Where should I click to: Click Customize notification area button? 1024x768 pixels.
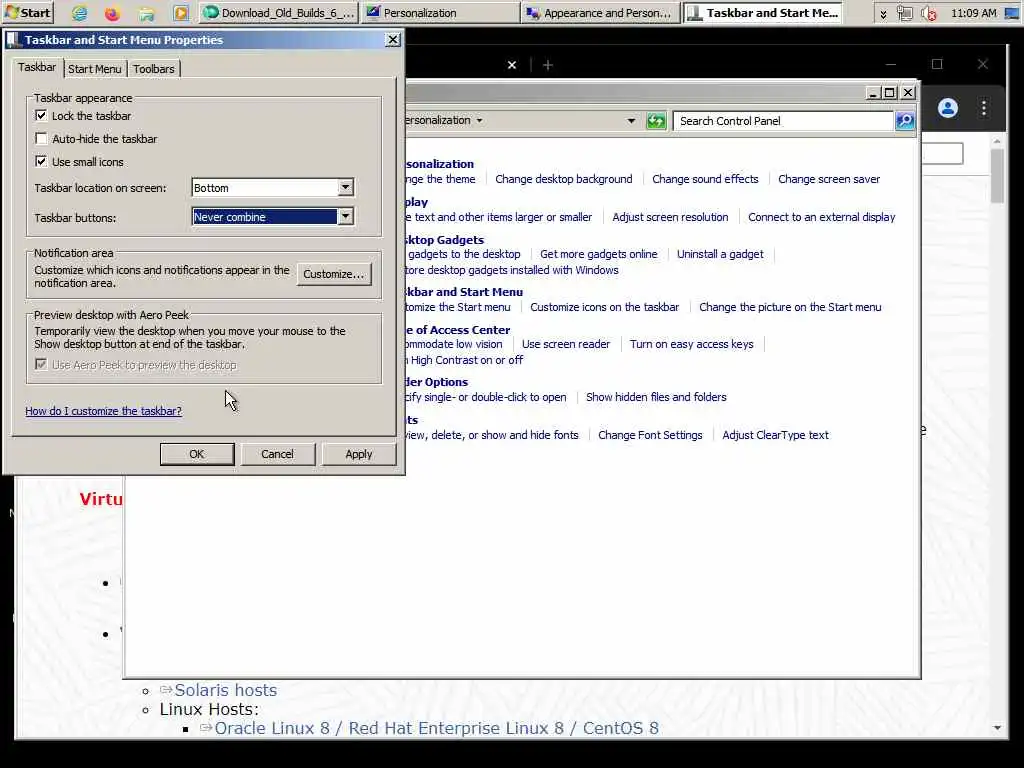pyautogui.click(x=334, y=274)
